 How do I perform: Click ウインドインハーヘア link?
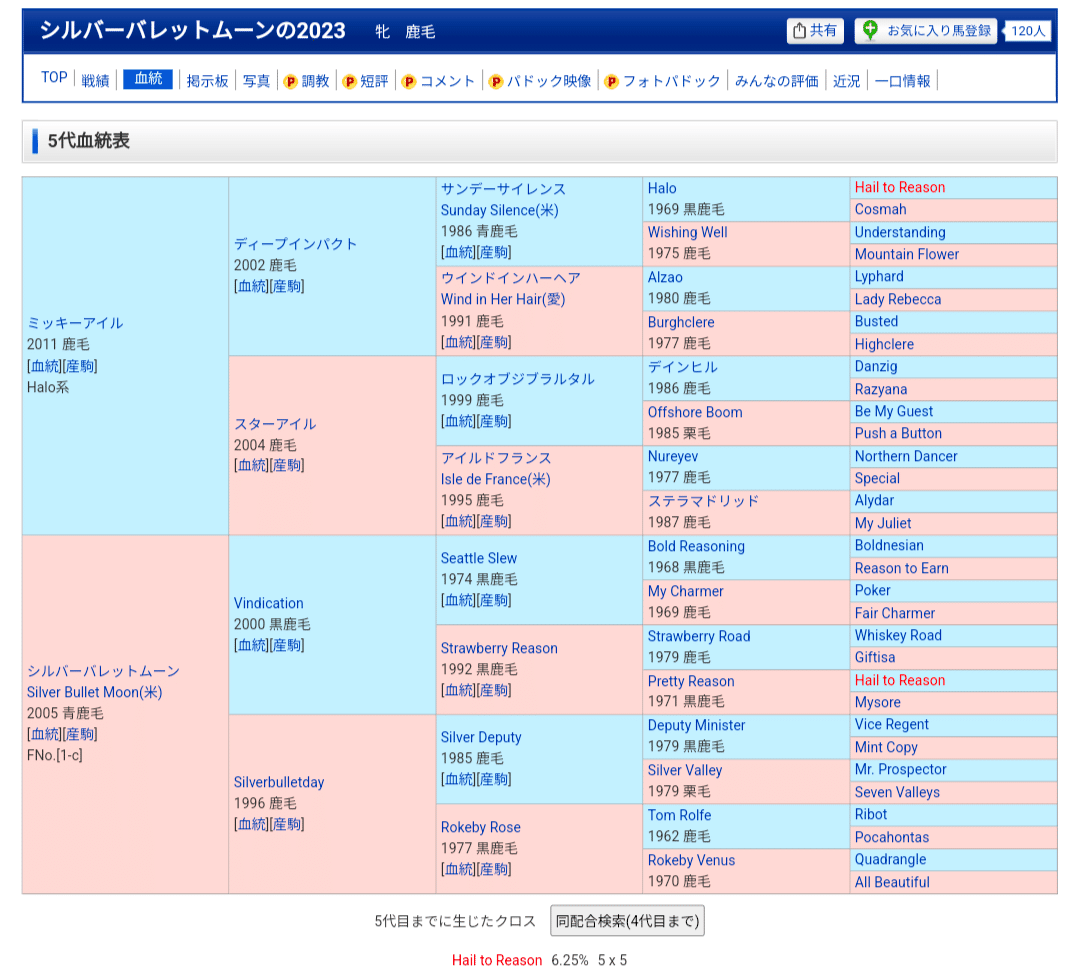click(x=510, y=278)
